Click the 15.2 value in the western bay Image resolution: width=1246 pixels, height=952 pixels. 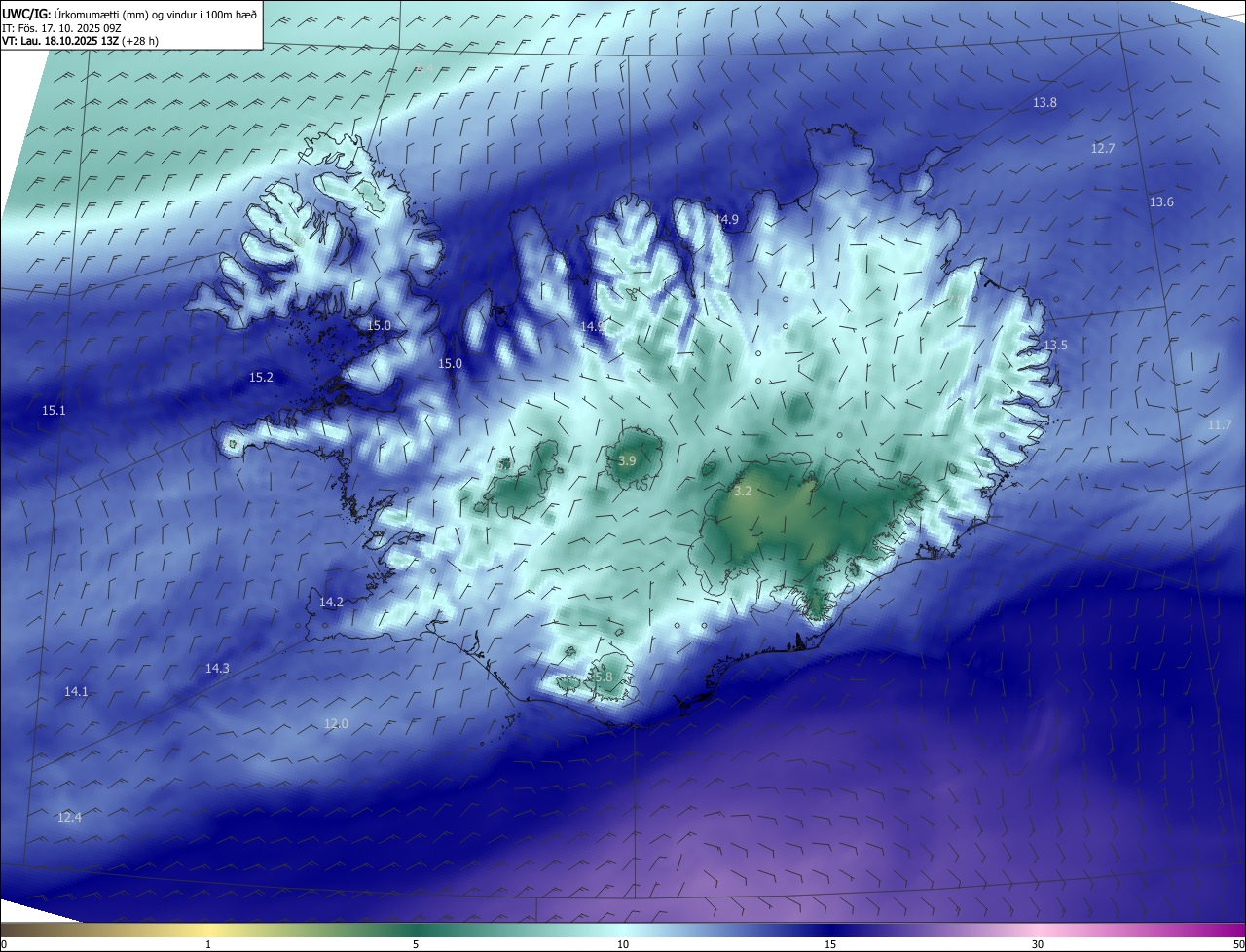pyautogui.click(x=261, y=377)
